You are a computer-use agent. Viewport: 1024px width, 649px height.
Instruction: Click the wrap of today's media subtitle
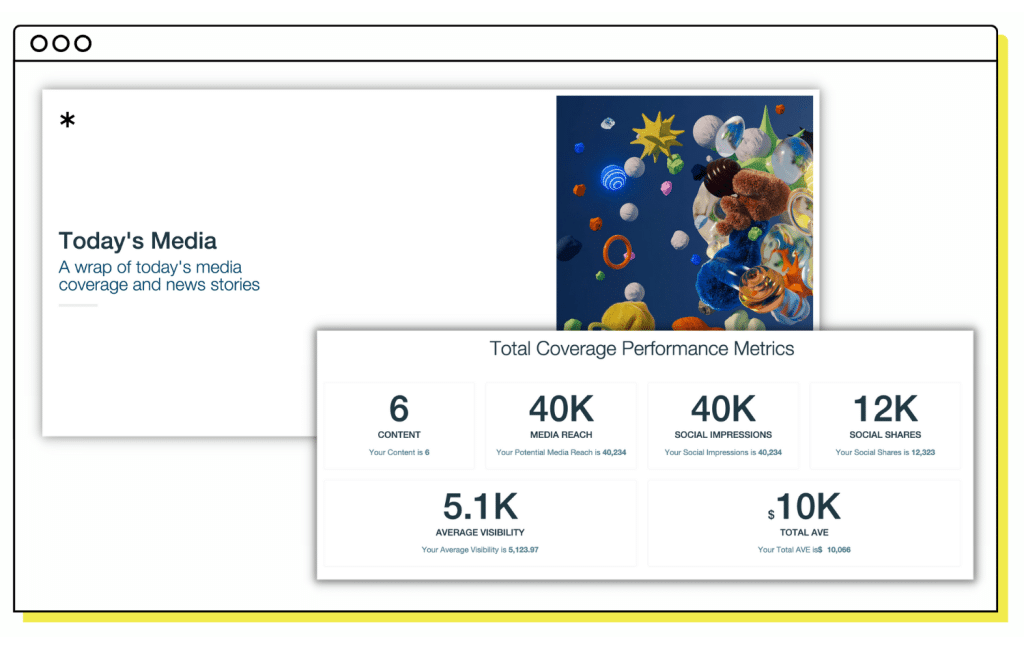click(158, 276)
